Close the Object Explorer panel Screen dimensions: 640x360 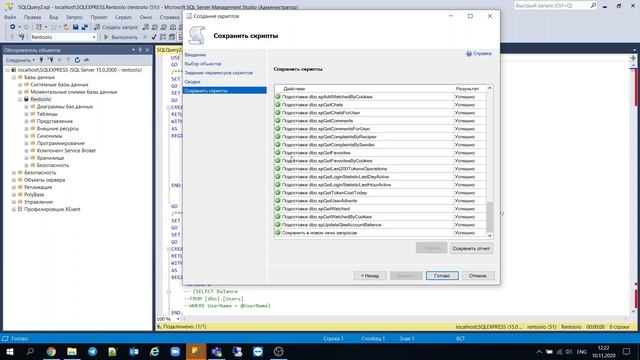147,50
